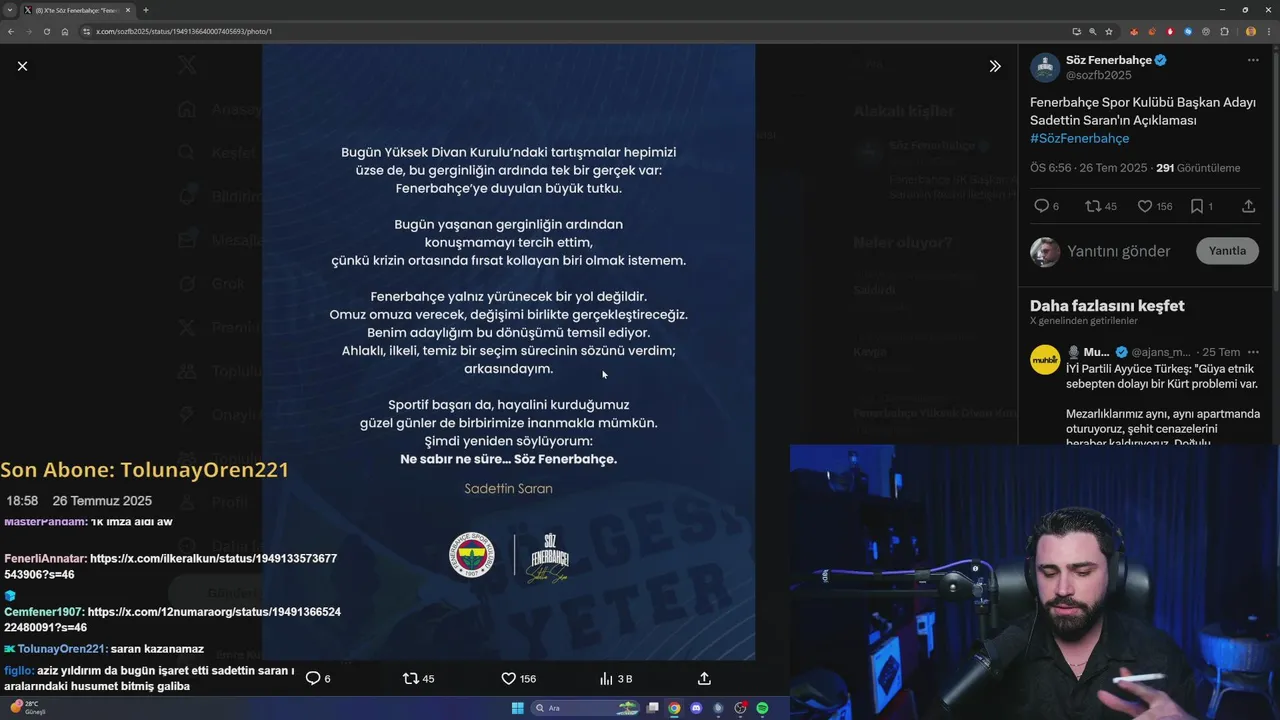Open Spotify from the taskbar
Screen dimensions: 1280x720
coord(762,708)
